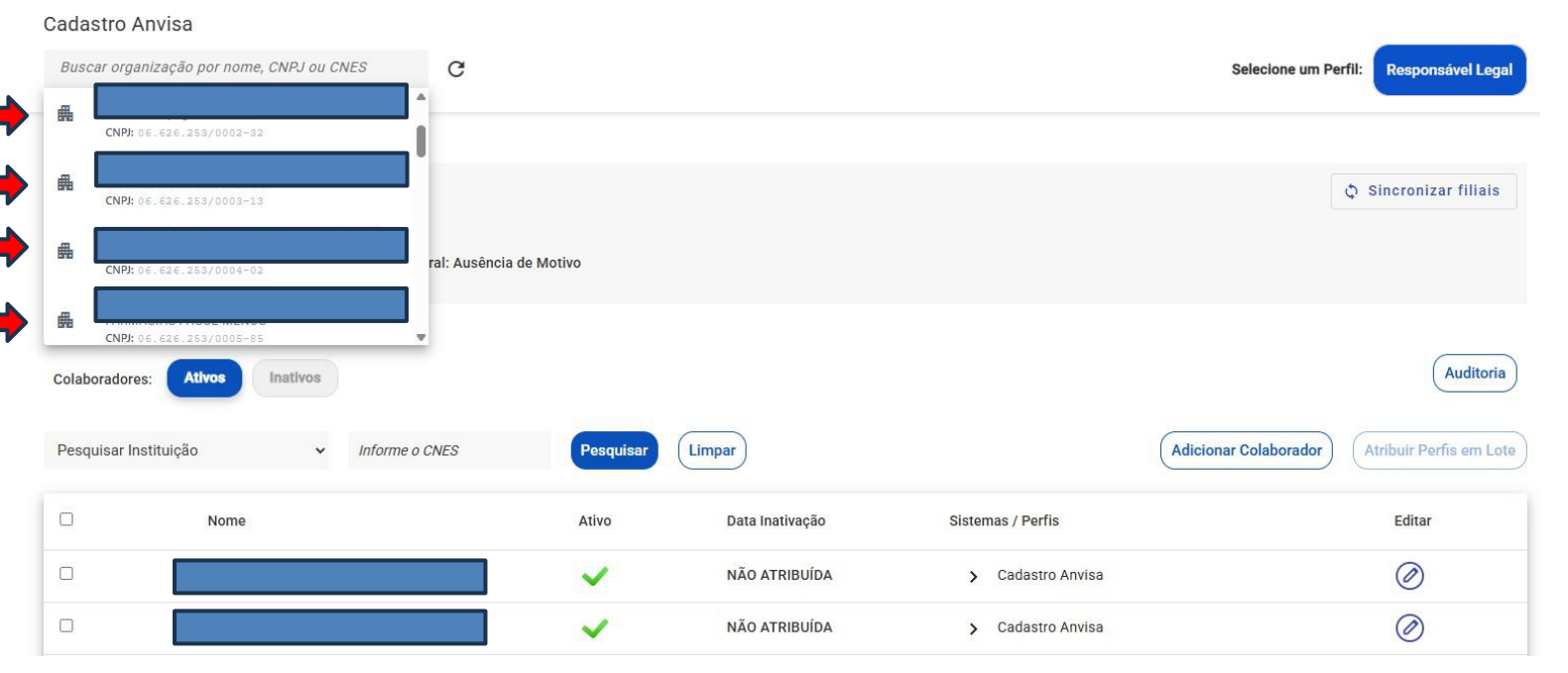Viewport: 1568px width, 673px height.
Task: Check the second collaborator row checkbox
Action: (66, 625)
